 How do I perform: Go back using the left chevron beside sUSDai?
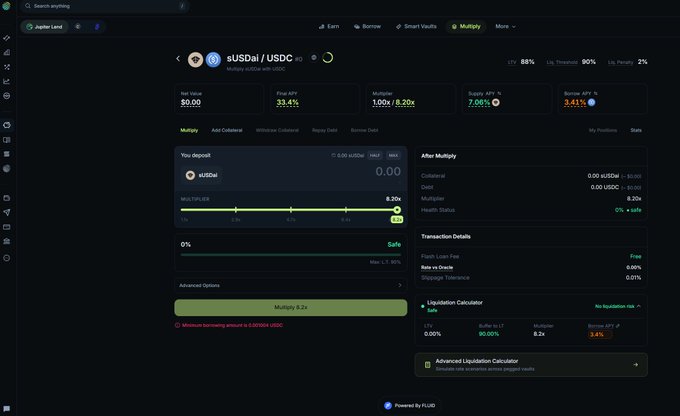tap(178, 59)
